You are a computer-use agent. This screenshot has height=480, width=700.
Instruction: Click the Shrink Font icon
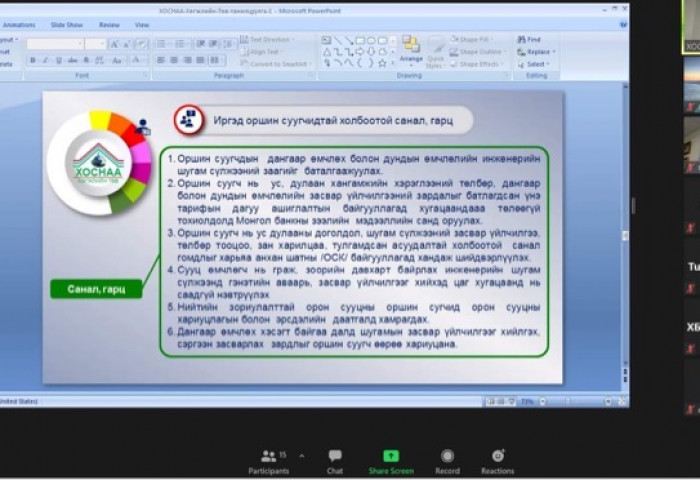coord(127,44)
